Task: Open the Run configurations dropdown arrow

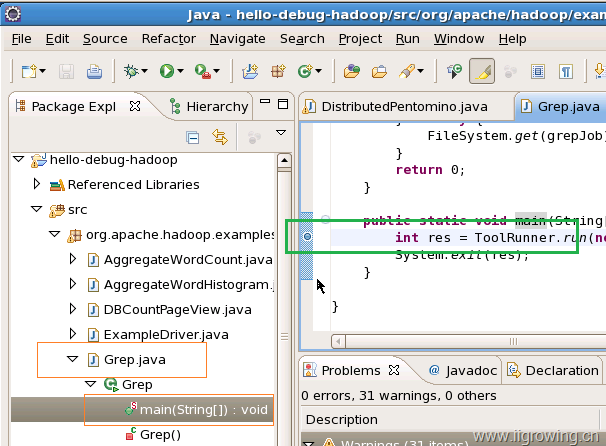Action: tap(180, 71)
